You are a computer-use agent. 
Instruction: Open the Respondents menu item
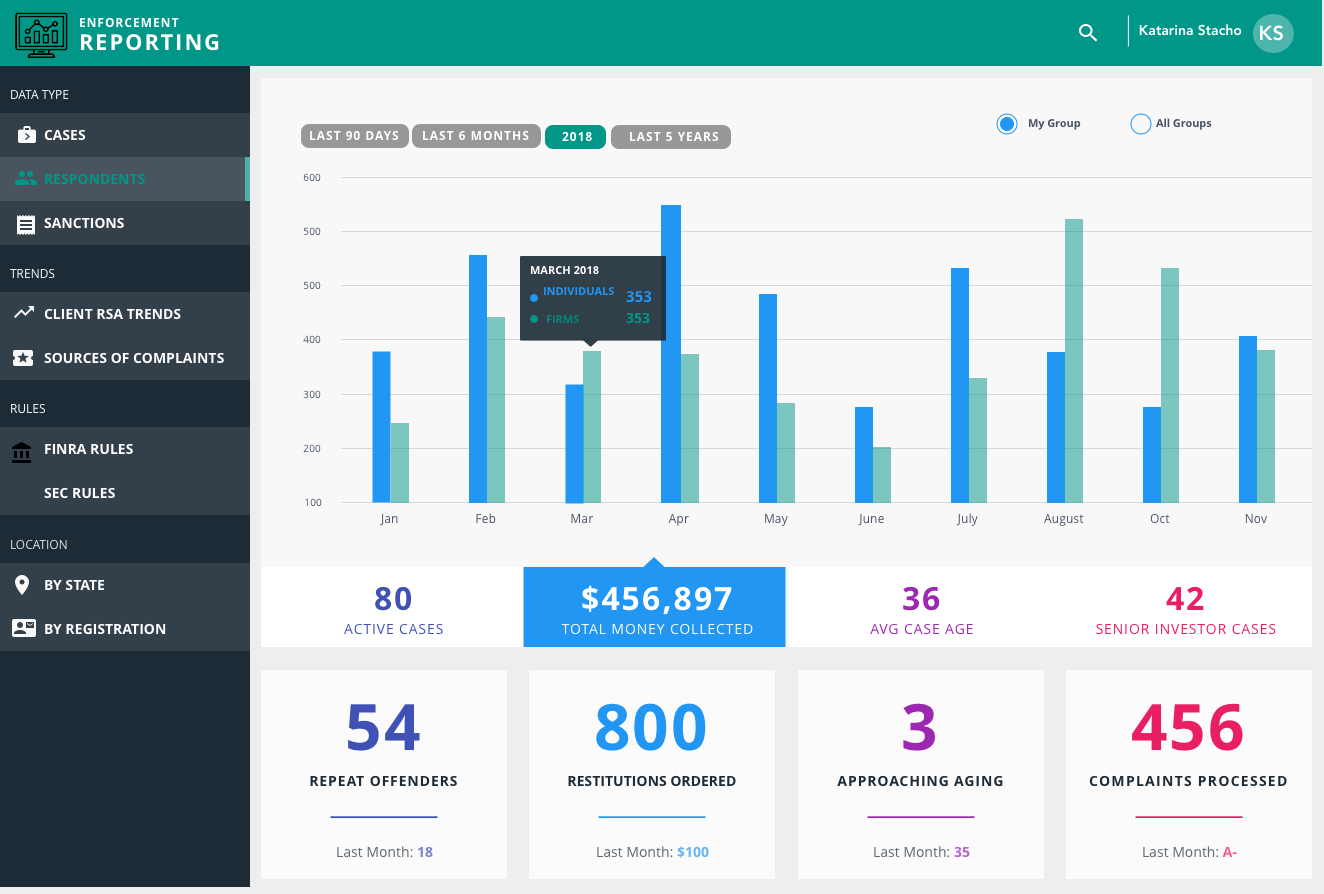click(95, 179)
